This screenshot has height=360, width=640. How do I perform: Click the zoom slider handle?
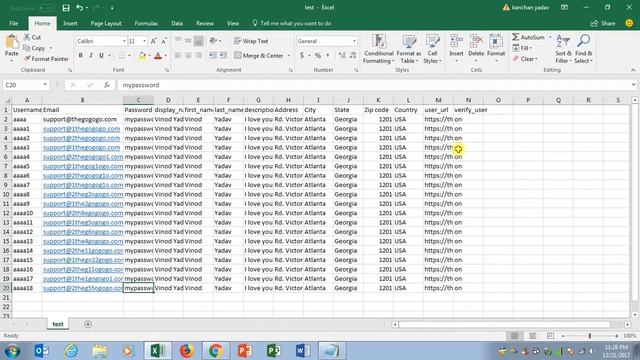[589, 336]
